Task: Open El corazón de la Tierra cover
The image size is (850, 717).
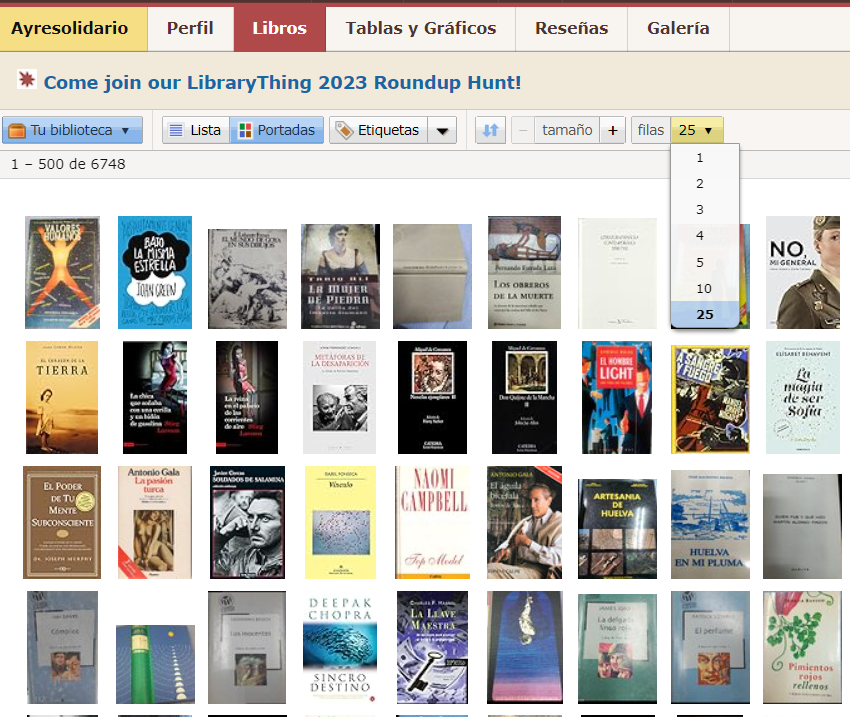Action: coord(62,397)
